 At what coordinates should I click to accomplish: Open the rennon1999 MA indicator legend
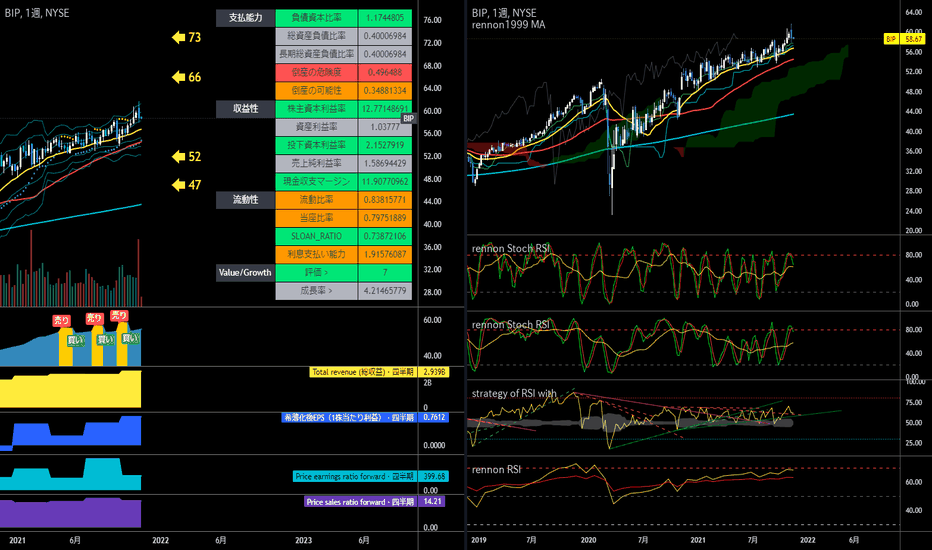tap(508, 24)
